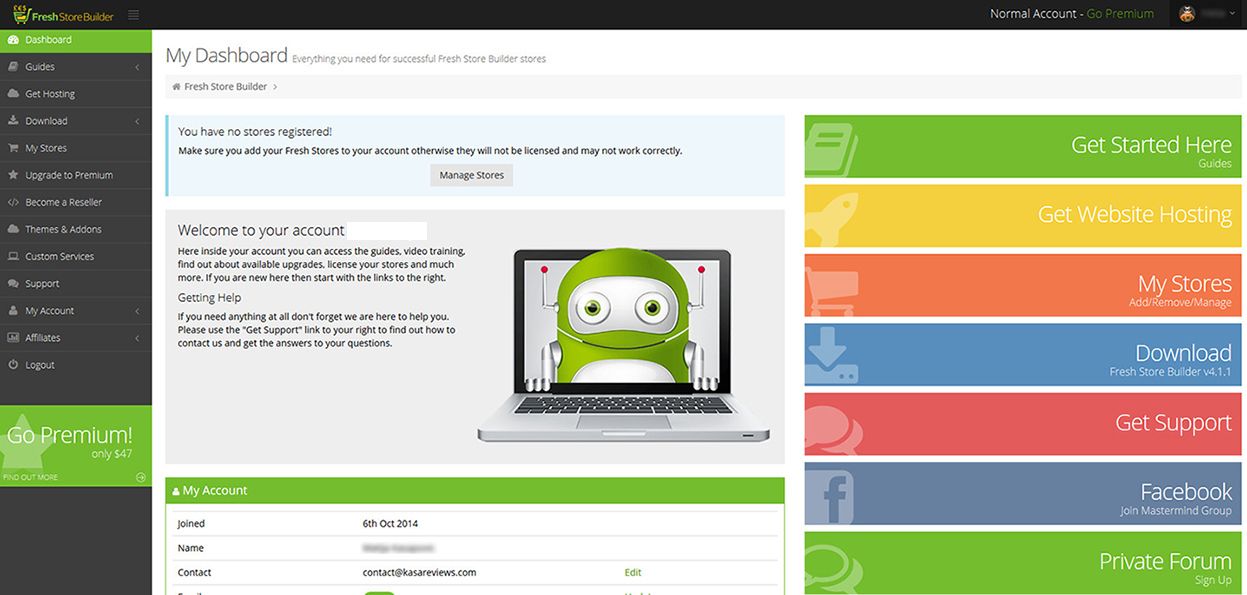The height and width of the screenshot is (595, 1247).
Task: Open the Download Fresh Store Builder tile
Action: pyautogui.click(x=1023, y=355)
